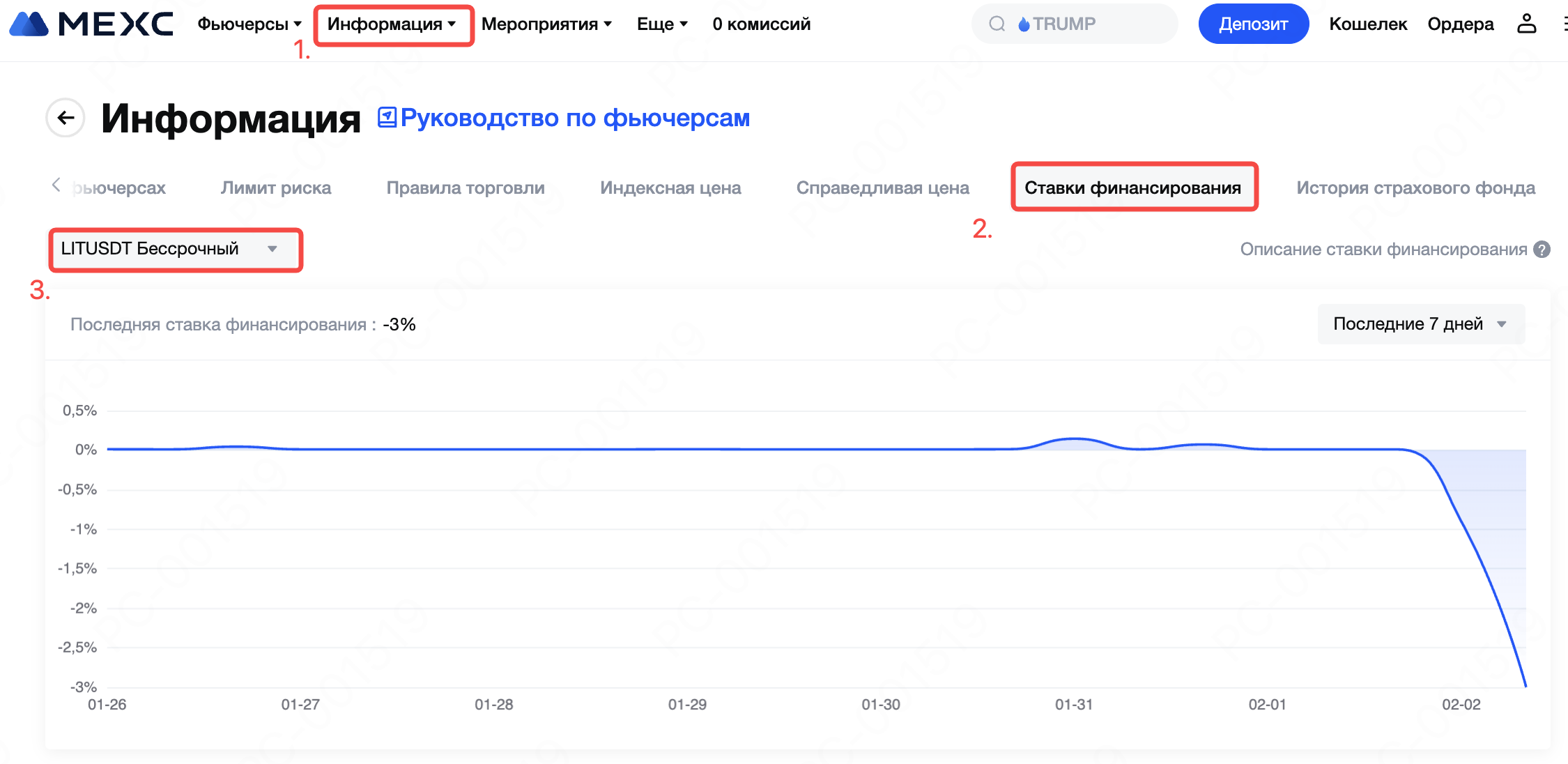
Task: Click the Депозит button
Action: [x=1253, y=24]
